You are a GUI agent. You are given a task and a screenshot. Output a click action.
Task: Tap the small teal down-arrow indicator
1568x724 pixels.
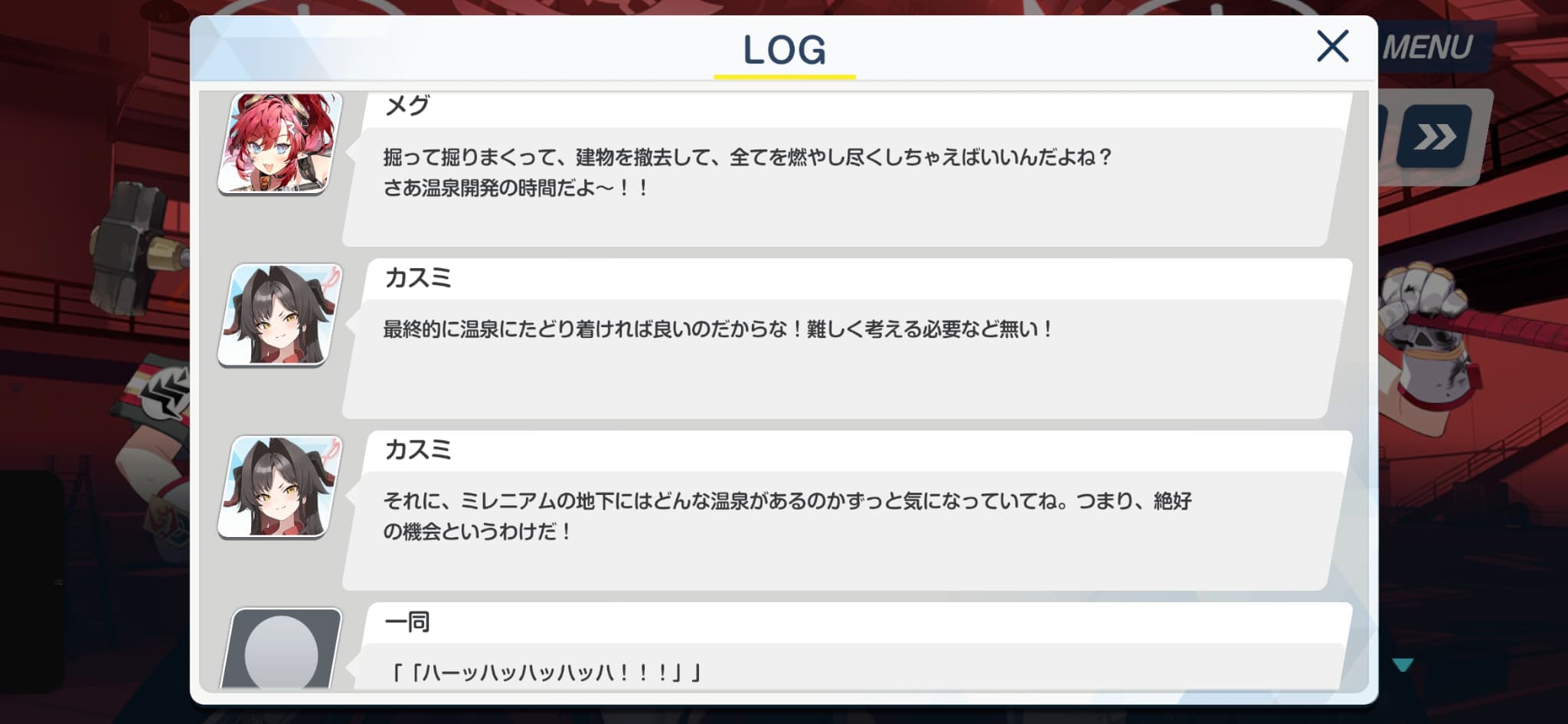(1403, 665)
